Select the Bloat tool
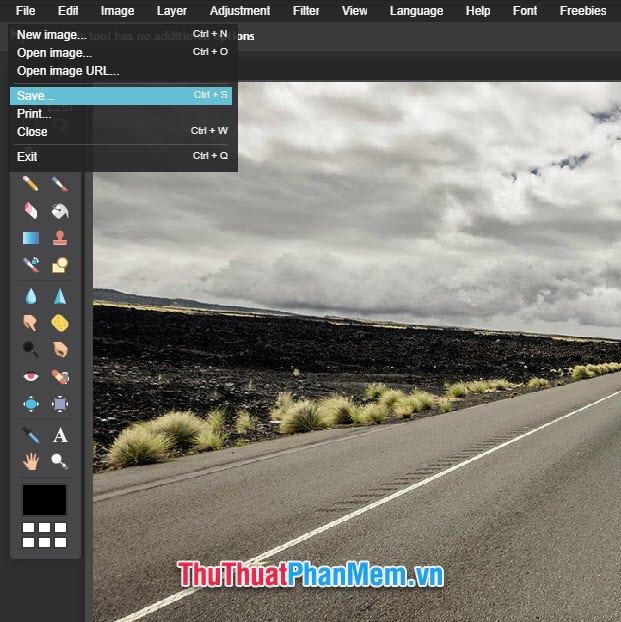The width and height of the screenshot is (621, 622). click(31, 404)
